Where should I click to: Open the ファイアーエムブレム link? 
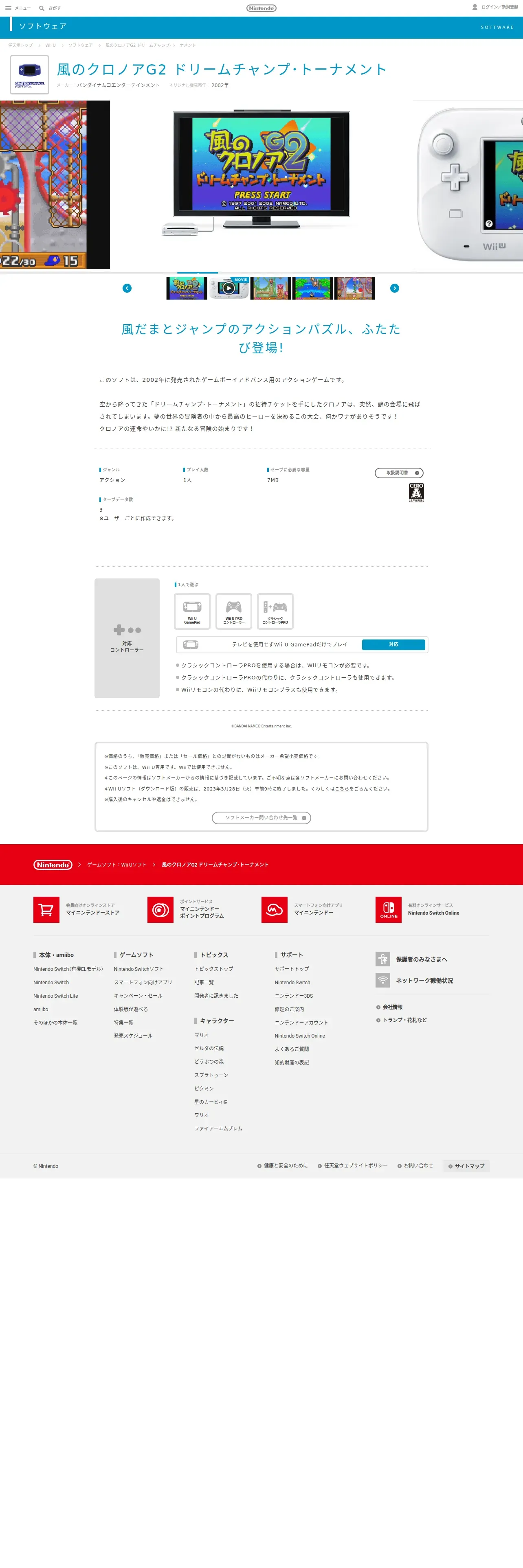(219, 1128)
